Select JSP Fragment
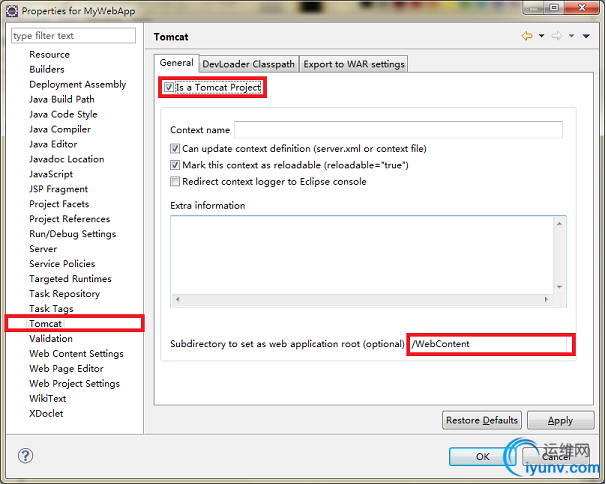 click(58, 189)
